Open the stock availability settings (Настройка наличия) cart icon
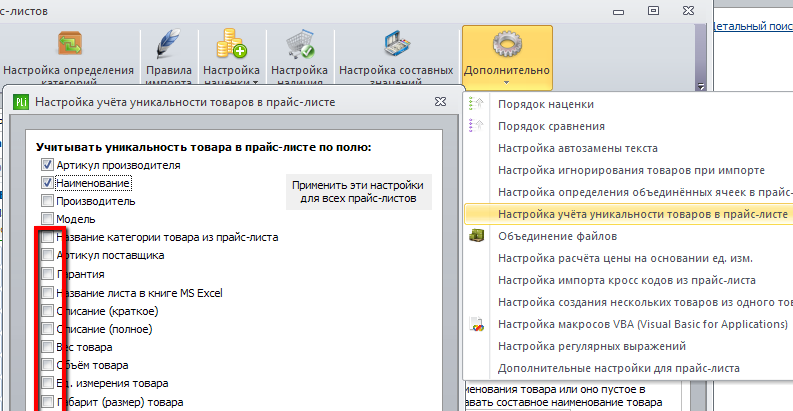 (x=299, y=44)
